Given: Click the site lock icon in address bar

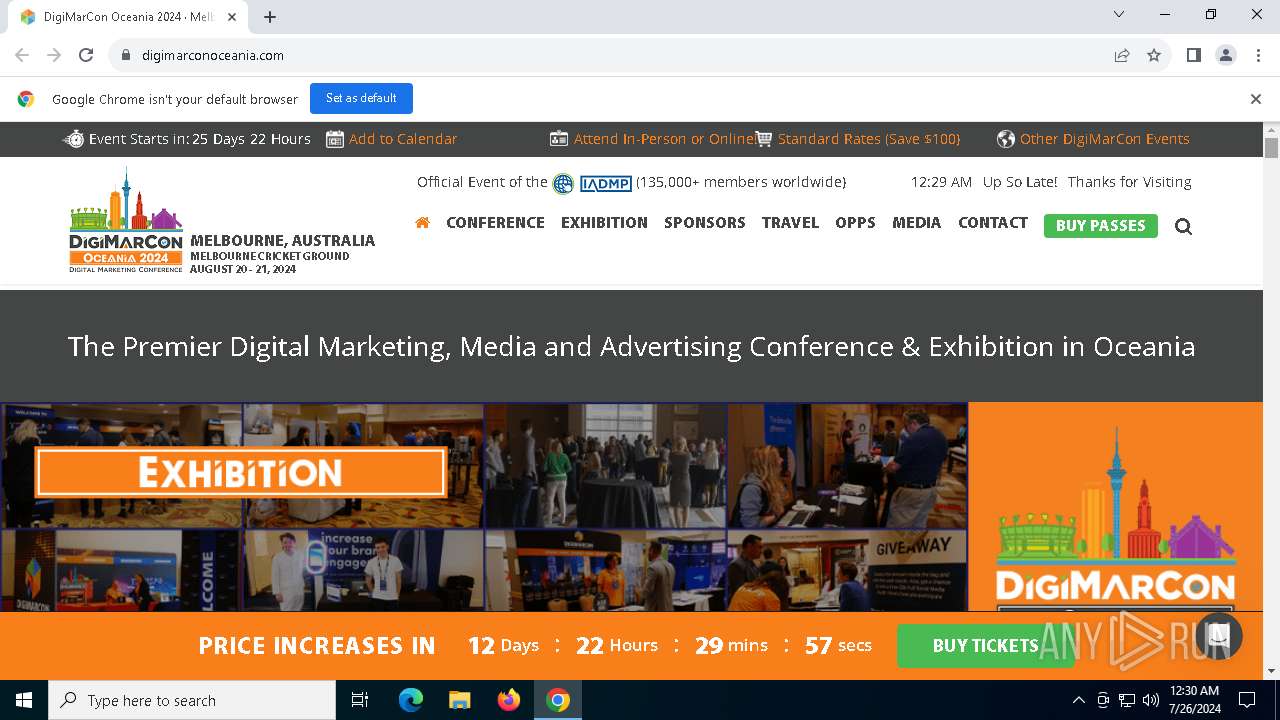Looking at the screenshot, I should 126,55.
